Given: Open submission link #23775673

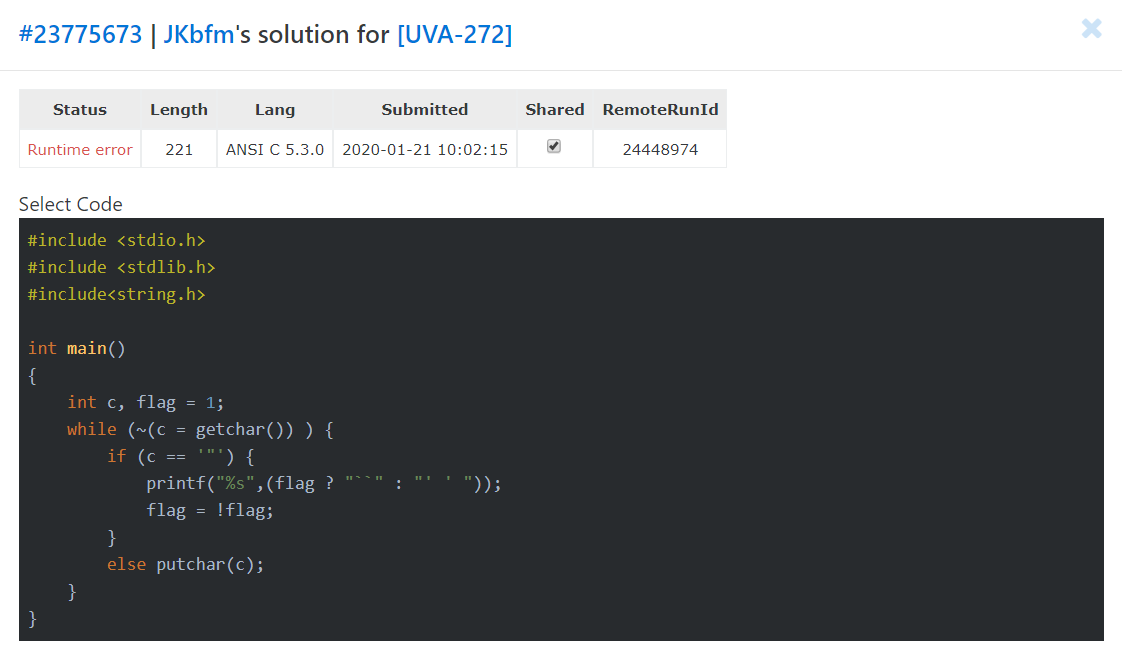Looking at the screenshot, I should point(80,34).
